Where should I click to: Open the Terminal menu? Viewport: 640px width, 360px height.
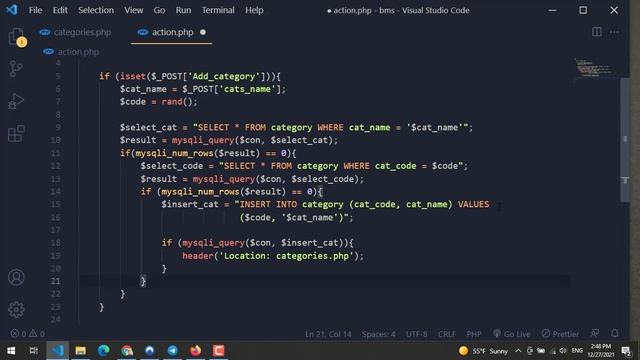[218, 10]
